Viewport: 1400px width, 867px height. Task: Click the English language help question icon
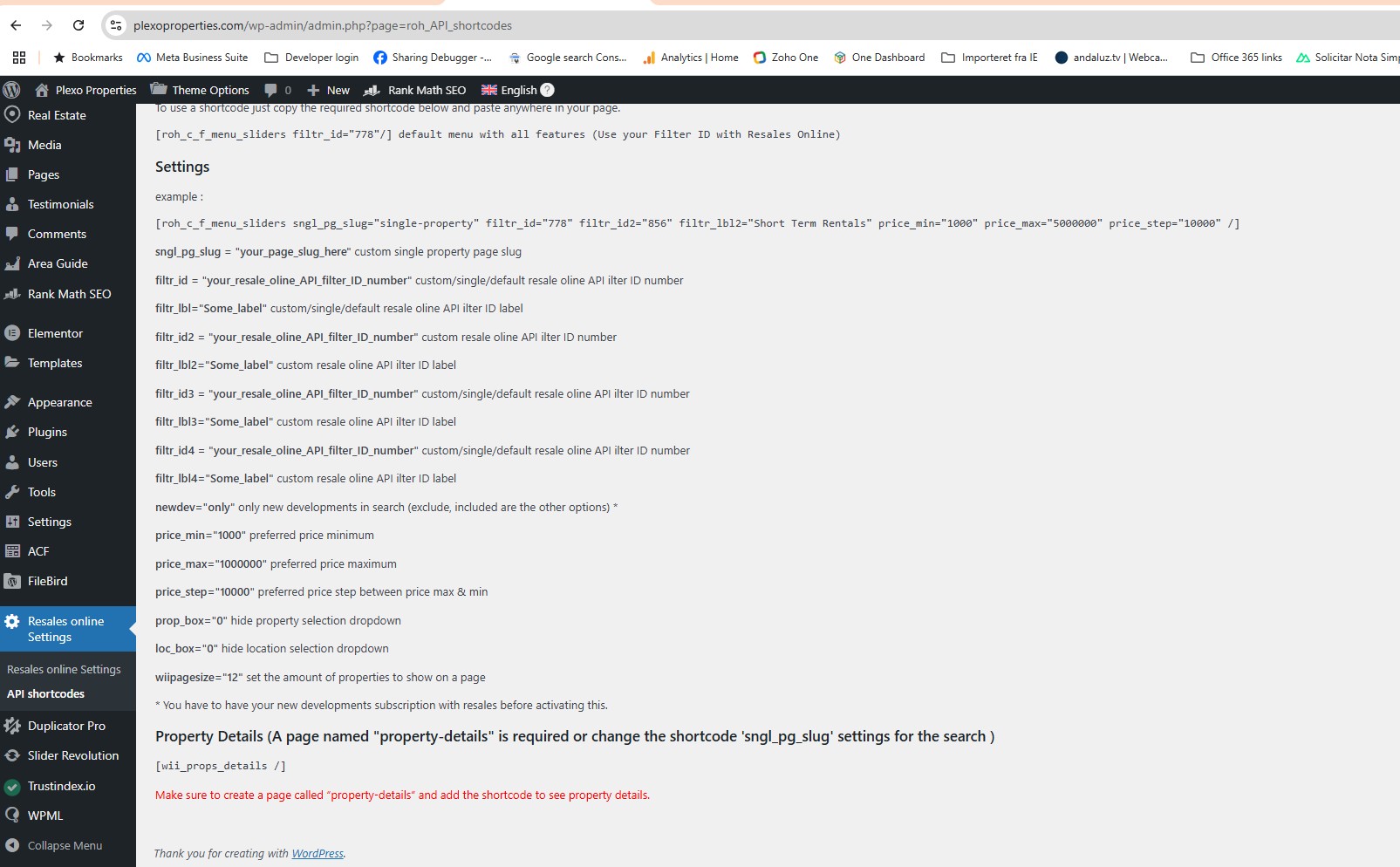point(547,90)
